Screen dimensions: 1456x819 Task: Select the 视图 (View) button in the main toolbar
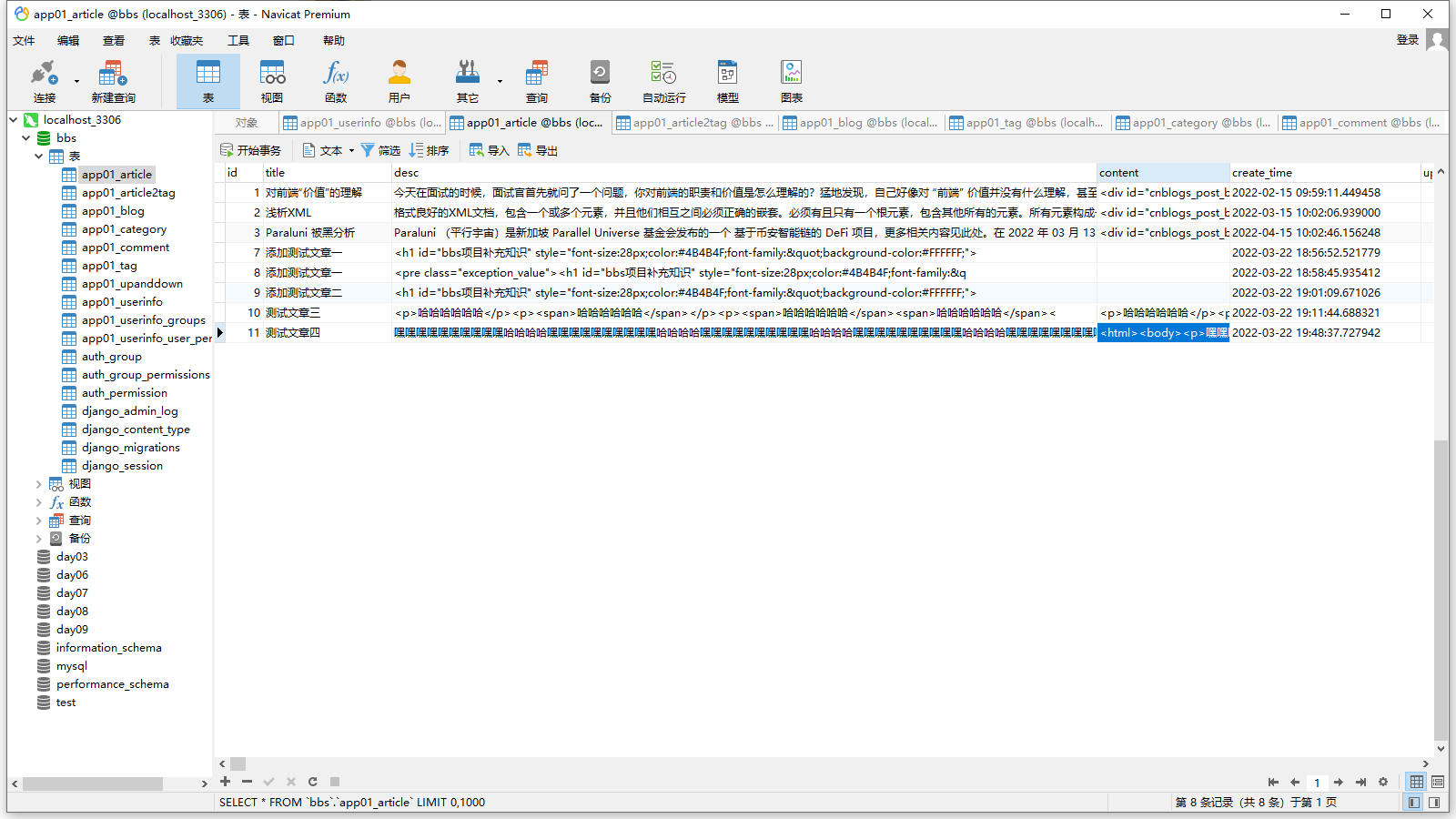tap(272, 81)
